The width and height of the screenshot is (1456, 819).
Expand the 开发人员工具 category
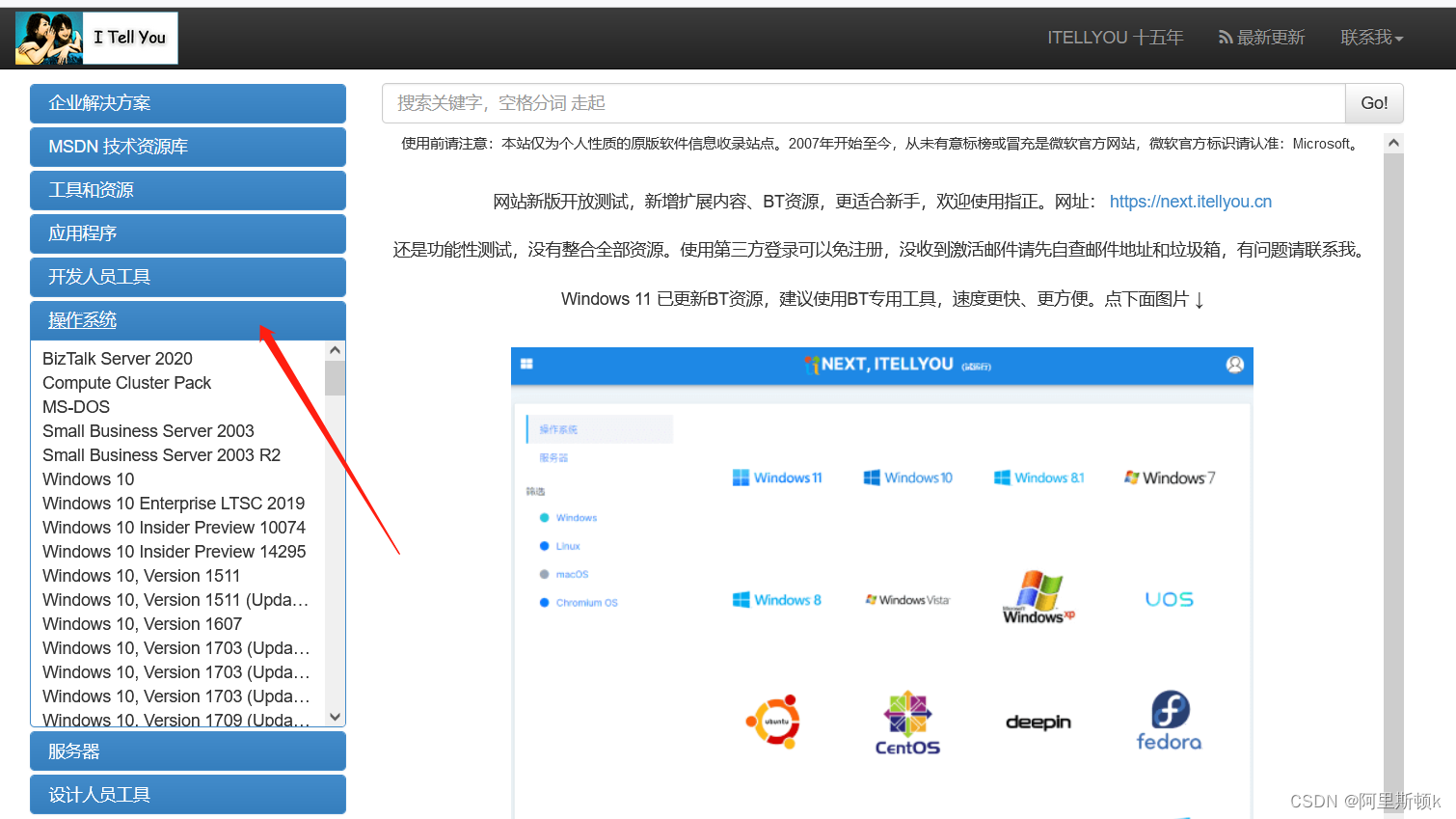pyautogui.click(x=188, y=277)
